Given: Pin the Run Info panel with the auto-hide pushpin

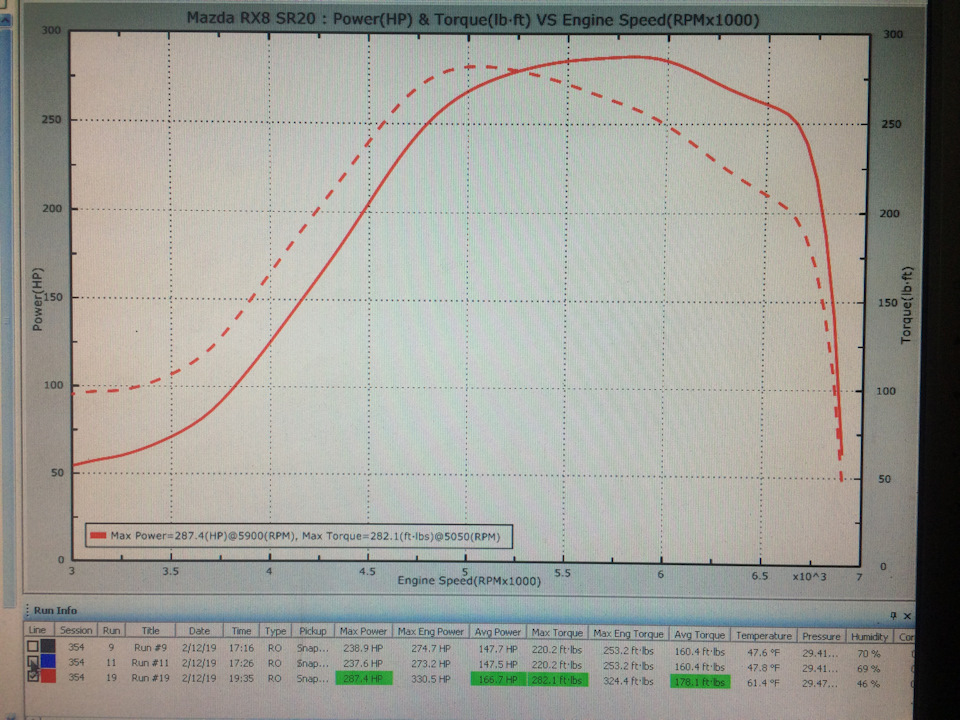Looking at the screenshot, I should tap(893, 615).
